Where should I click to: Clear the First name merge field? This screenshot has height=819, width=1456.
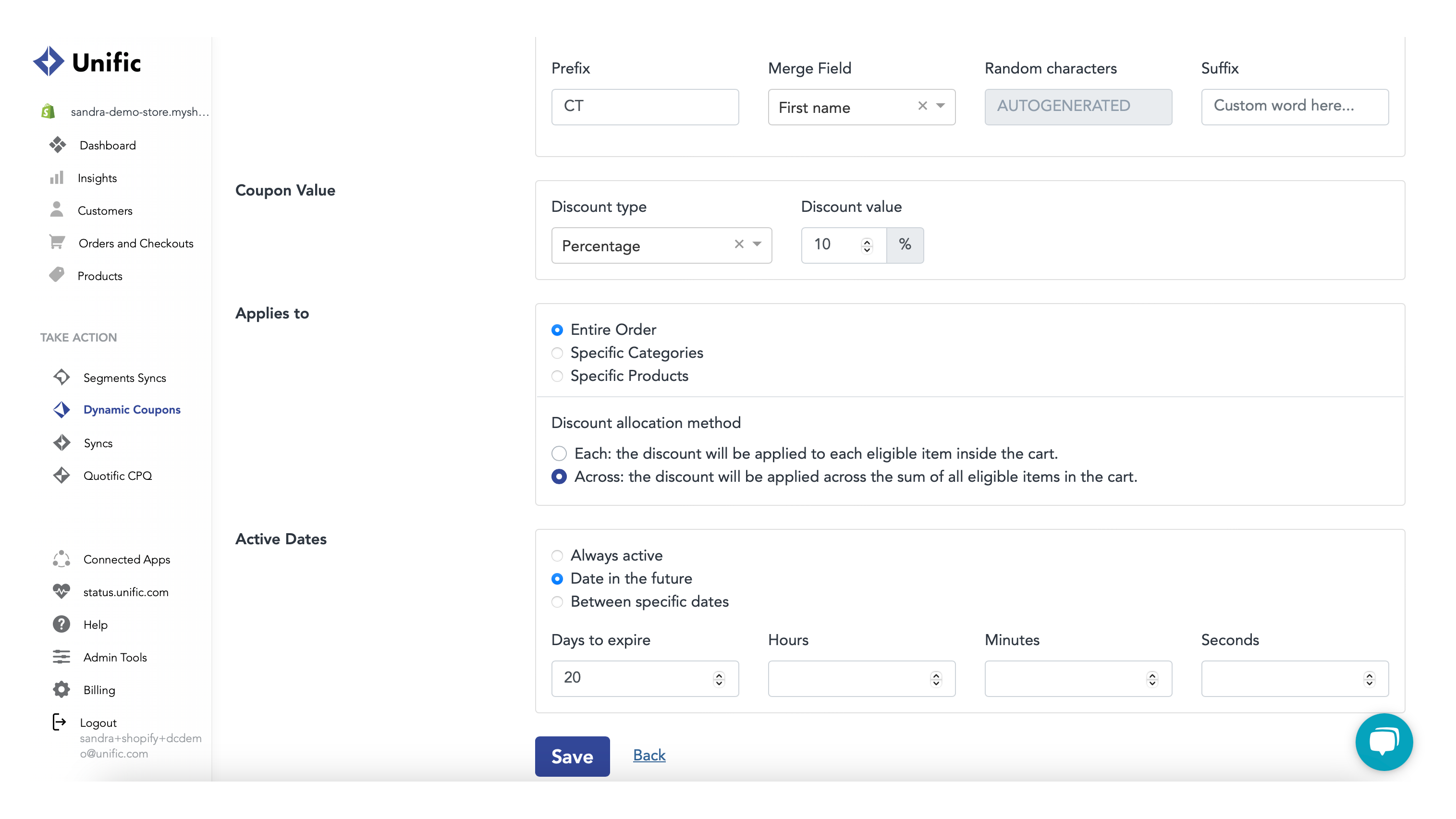922,106
